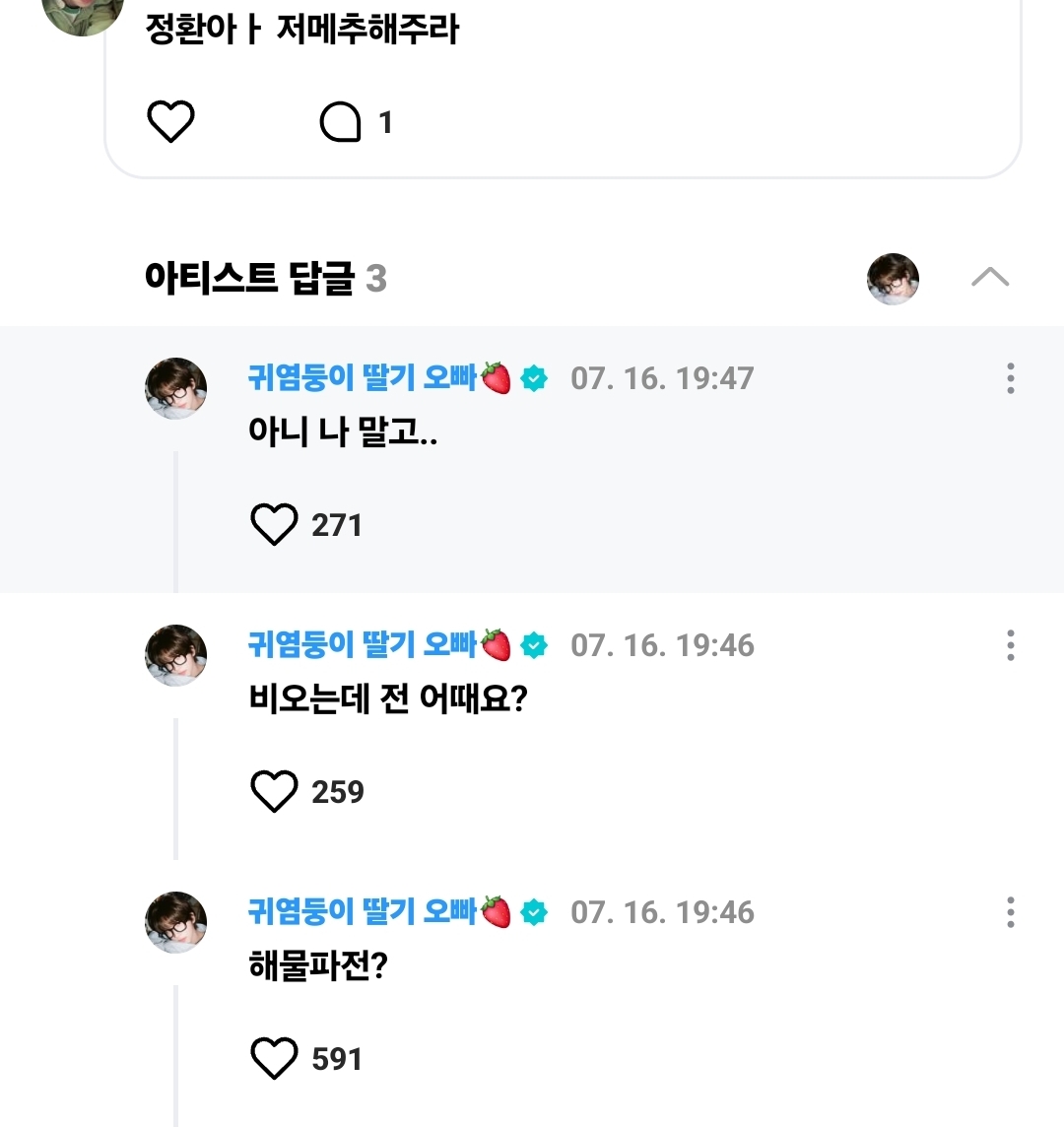Screen dimensions: 1064x1127
Task: Collapse the 아티스트 답글 section
Action: pyautogui.click(x=989, y=278)
